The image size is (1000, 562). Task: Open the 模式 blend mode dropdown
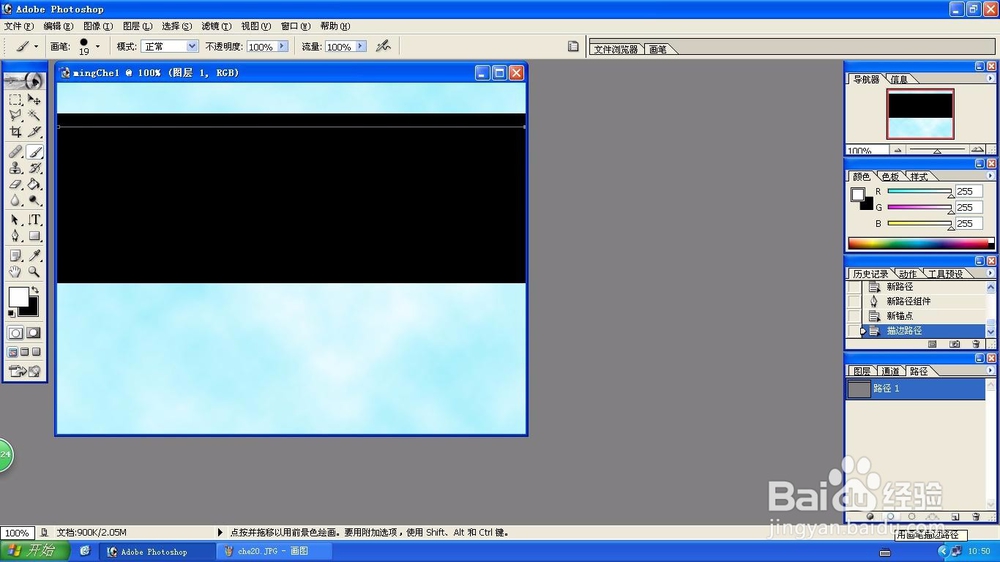(191, 47)
